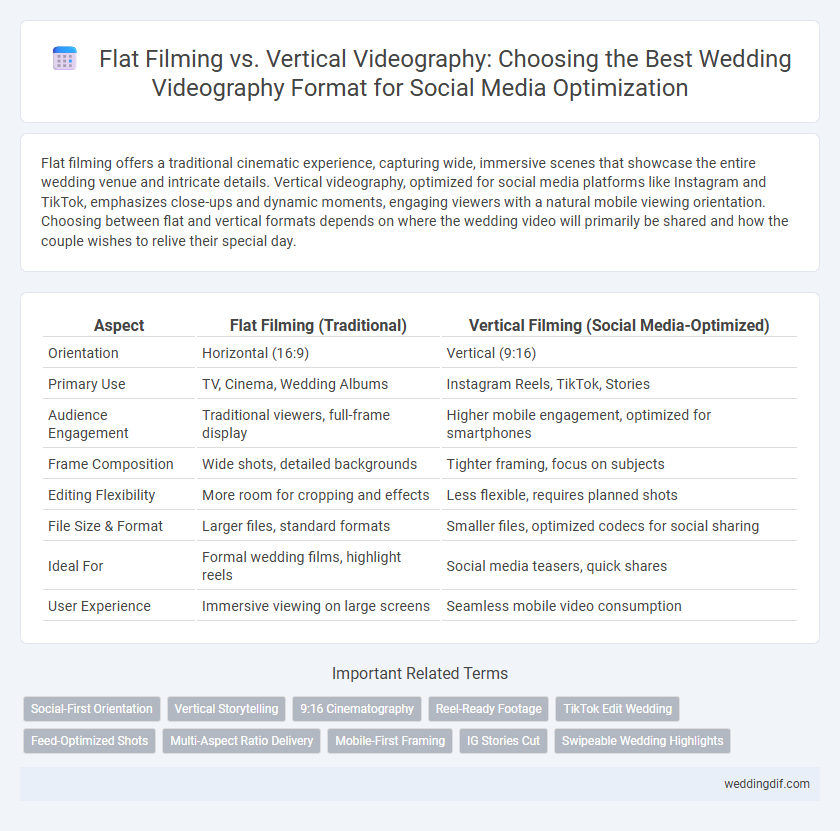Select the 9:16 Cinematography tag
840x831 pixels.
357,709
